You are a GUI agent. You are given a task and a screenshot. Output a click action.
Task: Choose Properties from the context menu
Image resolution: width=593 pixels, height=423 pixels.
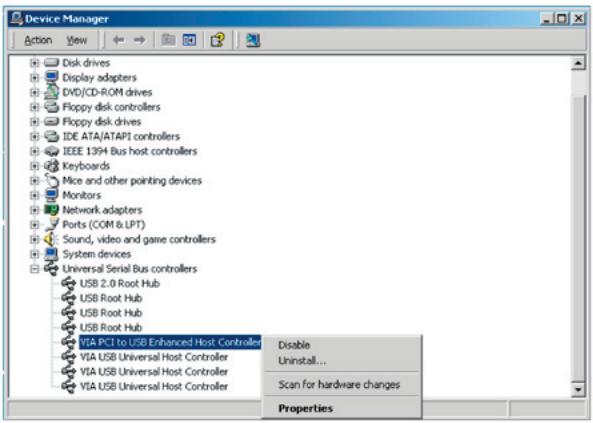[x=306, y=408]
